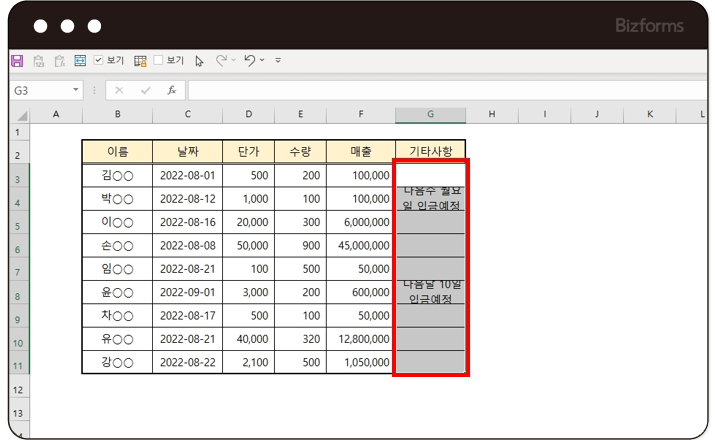This screenshot has width=715, height=440.
Task: Click the purple Save icon
Action: click(17, 61)
